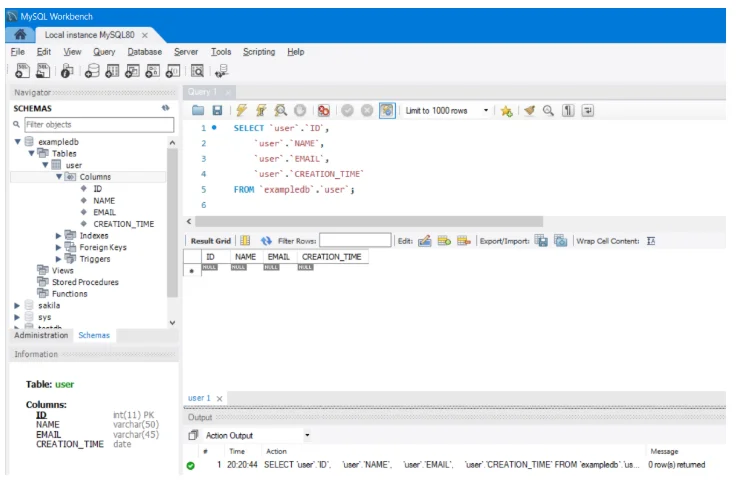This screenshot has height=488, width=737.
Task: Toggle the auto-commit mode button
Action: coord(387,110)
